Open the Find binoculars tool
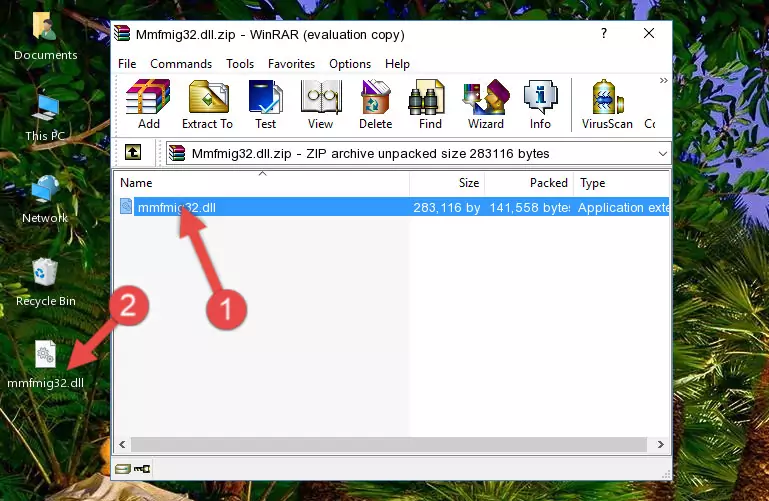 tap(430, 104)
